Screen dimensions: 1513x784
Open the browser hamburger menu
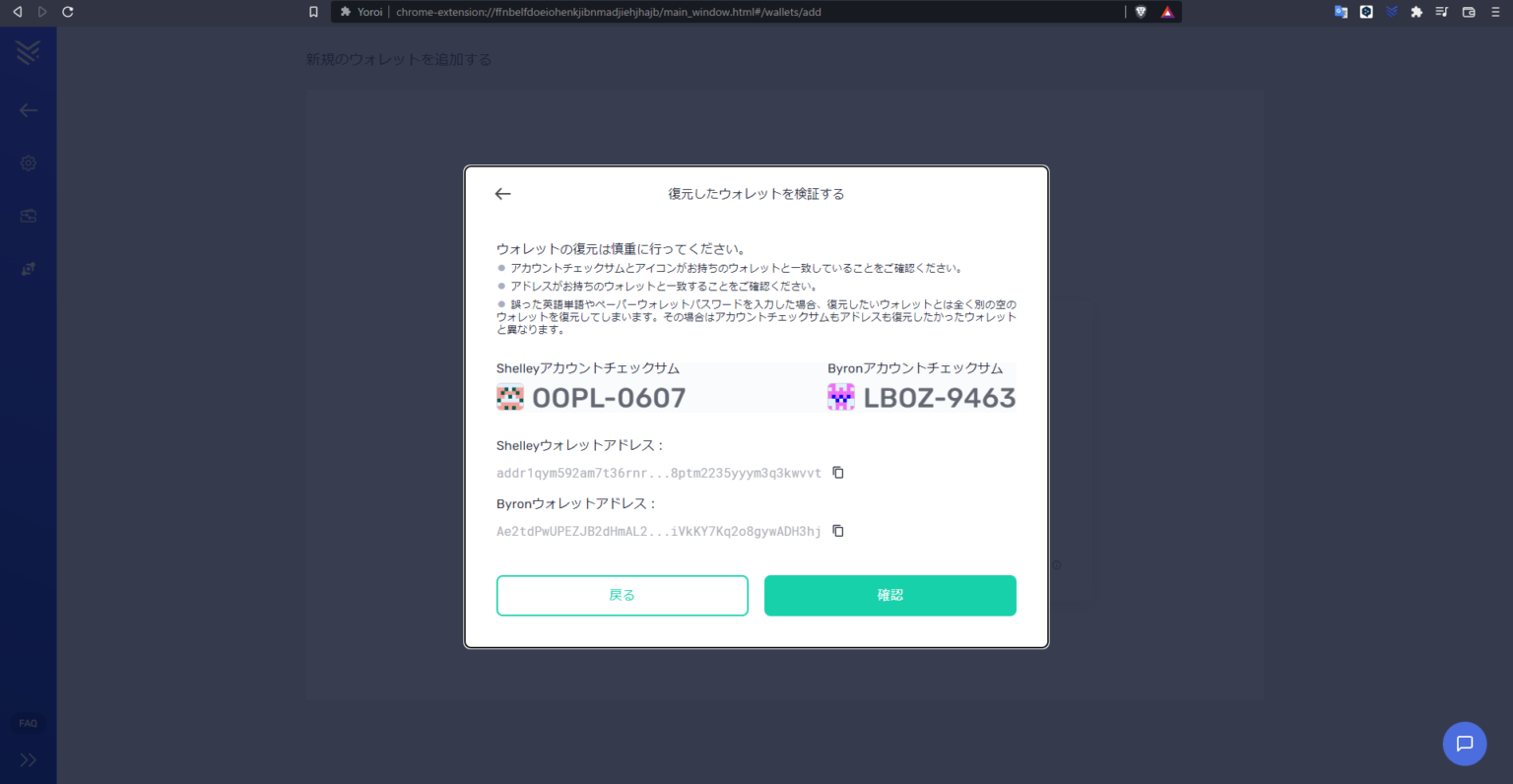tap(1494, 11)
